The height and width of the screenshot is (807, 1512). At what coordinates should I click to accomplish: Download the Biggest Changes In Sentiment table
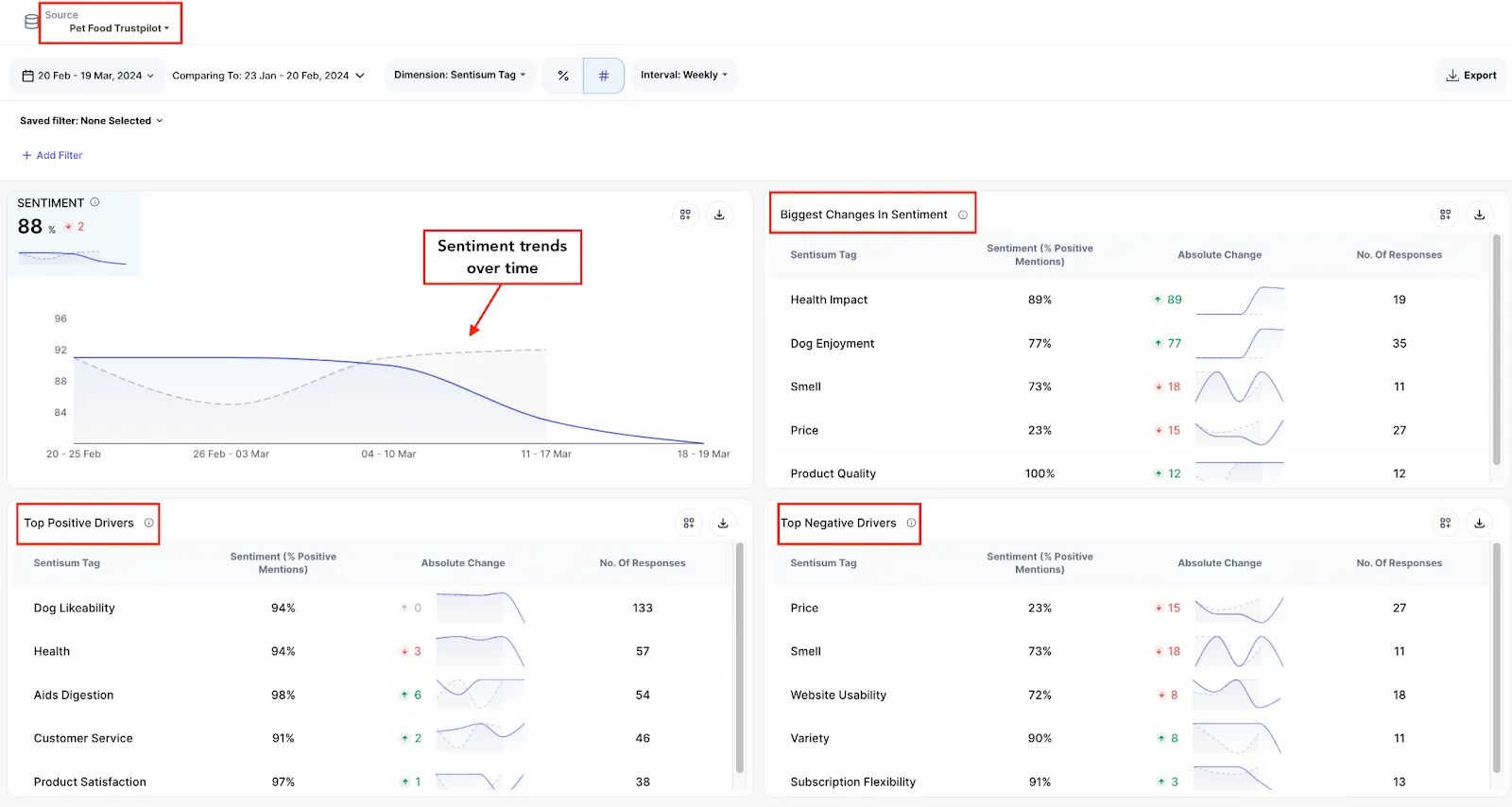[1480, 215]
